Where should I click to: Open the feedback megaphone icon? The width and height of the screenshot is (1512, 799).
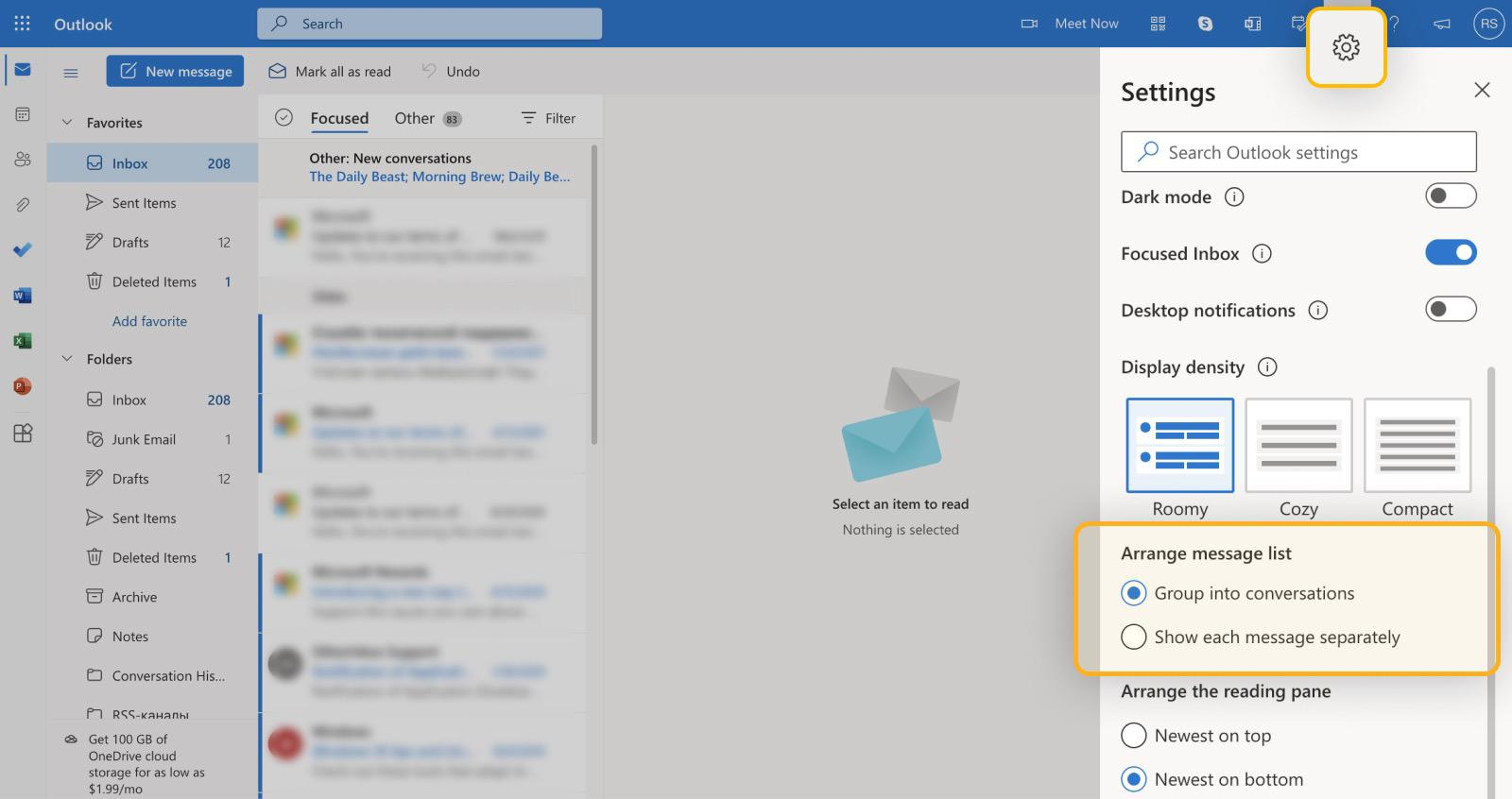pyautogui.click(x=1441, y=24)
